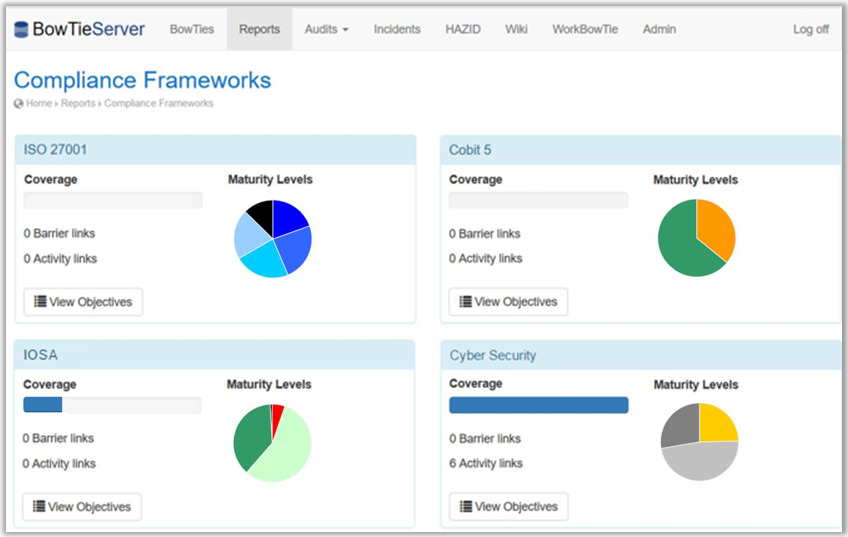848x537 pixels.
Task: Click the Cobit 5 maturity pie chart
Action: coord(696,238)
